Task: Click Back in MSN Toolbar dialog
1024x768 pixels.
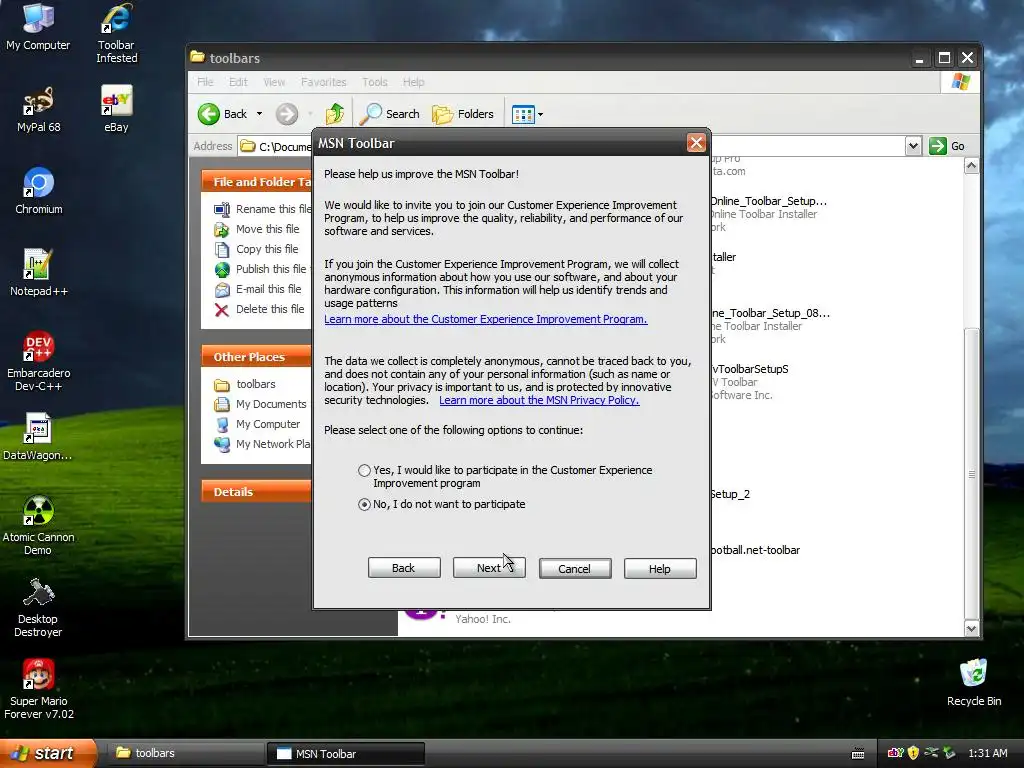Action: coord(404,568)
